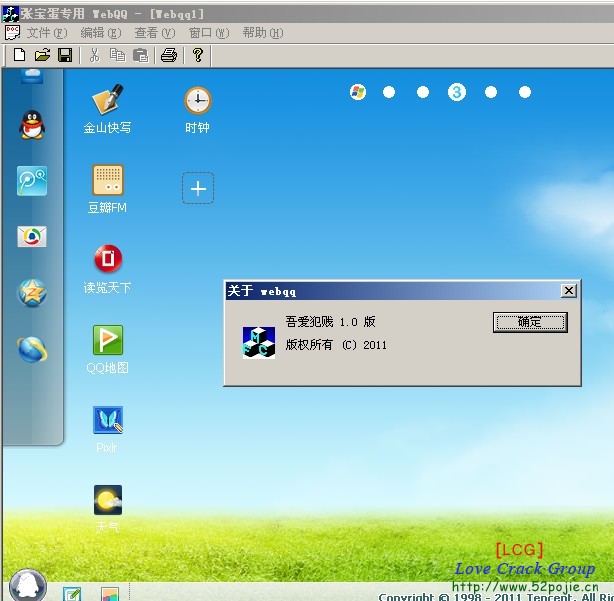Click the colorful image icon in bottom taskbar
The height and width of the screenshot is (601, 614).
[110, 594]
